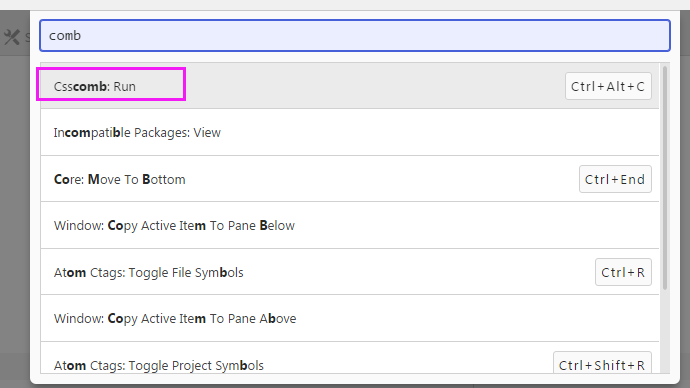
Task: Pick Atom Ctags: Toggle File Symbols
Action: [x=350, y=272]
